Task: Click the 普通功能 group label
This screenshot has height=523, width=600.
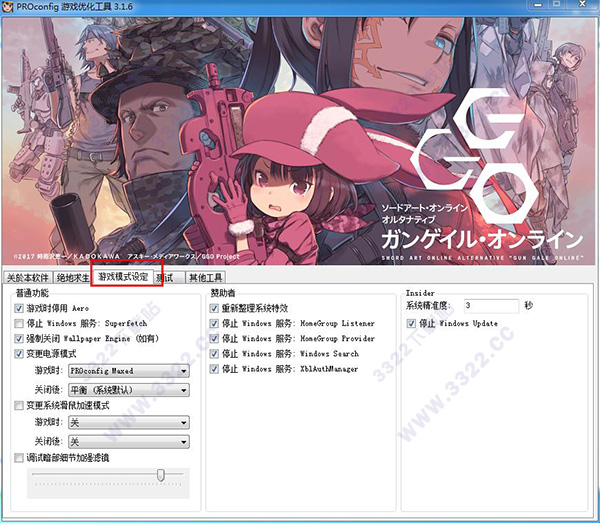Action: [x=32, y=293]
